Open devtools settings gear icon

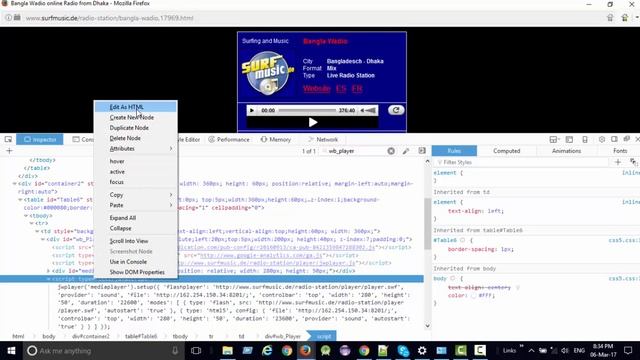click(x=602, y=140)
